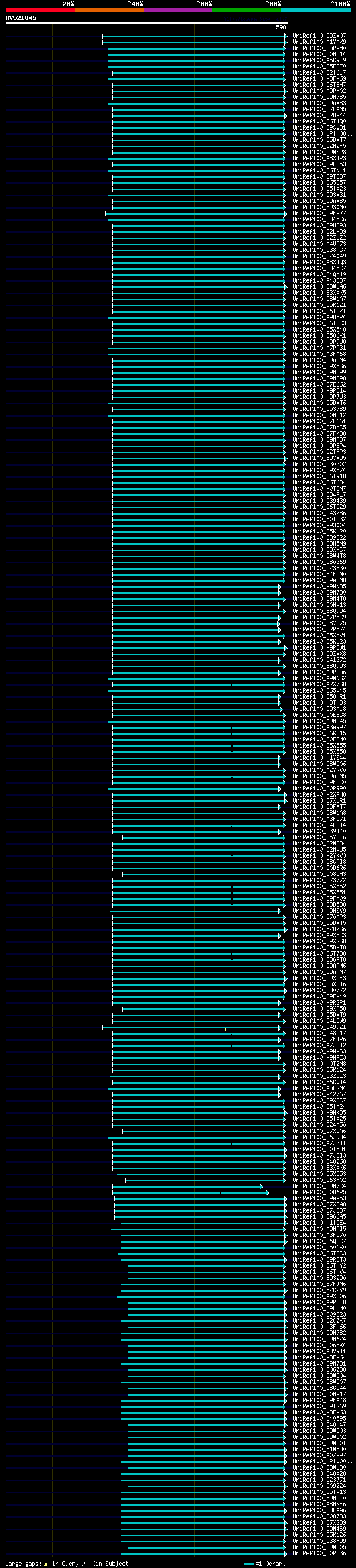Screen dimensions: 356x1568
Task: Click the orange ~40% identity legend segment
Action: tap(109, 10)
